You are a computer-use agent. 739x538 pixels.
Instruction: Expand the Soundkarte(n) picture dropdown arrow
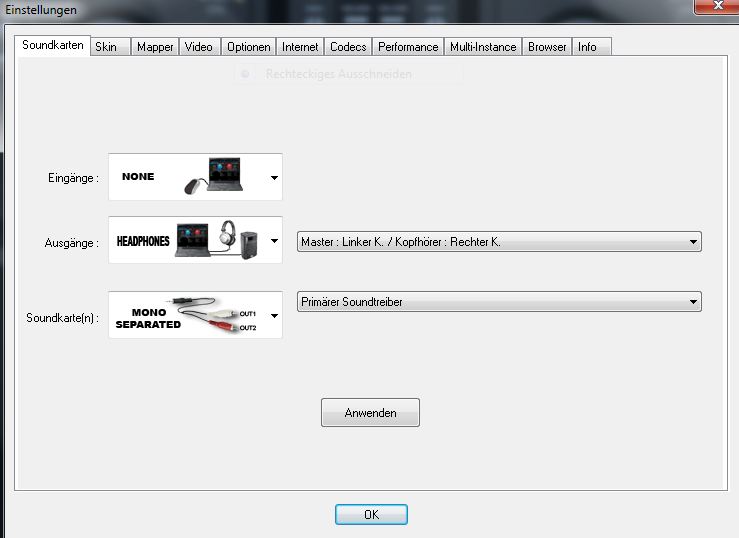[x=274, y=316]
